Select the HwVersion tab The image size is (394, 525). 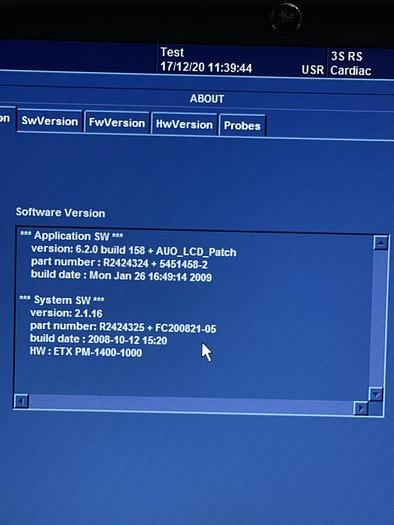tap(184, 125)
